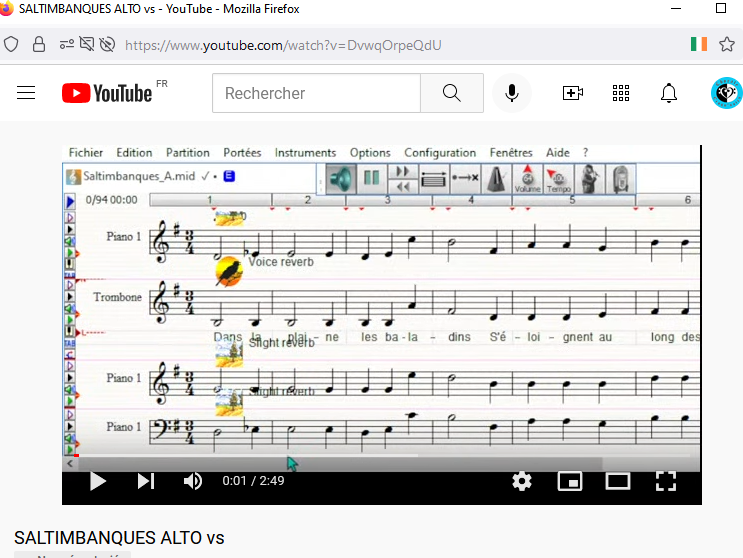Image resolution: width=743 pixels, height=558 pixels.
Task: Click the tracking protection shield icon
Action: click(11, 45)
